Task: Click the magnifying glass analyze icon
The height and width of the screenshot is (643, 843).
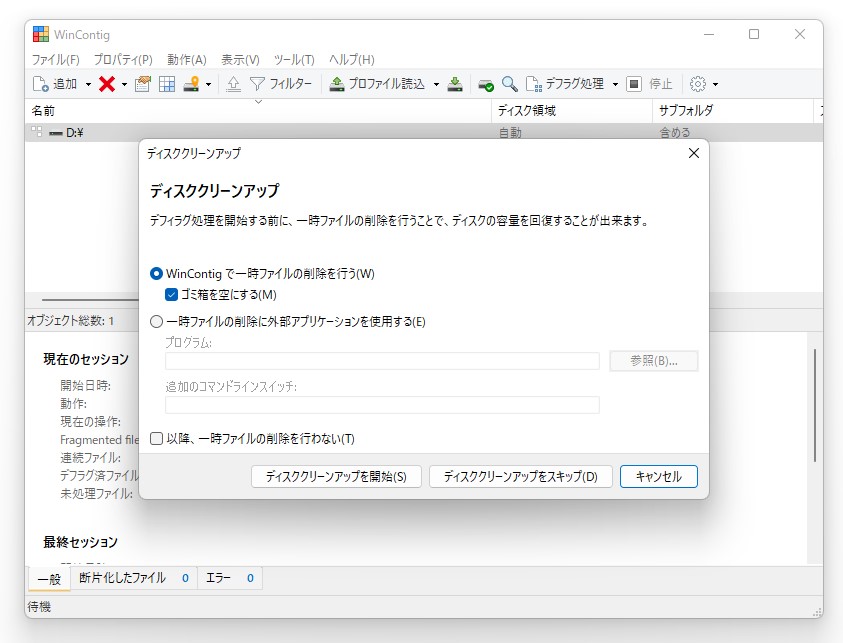Action: point(510,84)
